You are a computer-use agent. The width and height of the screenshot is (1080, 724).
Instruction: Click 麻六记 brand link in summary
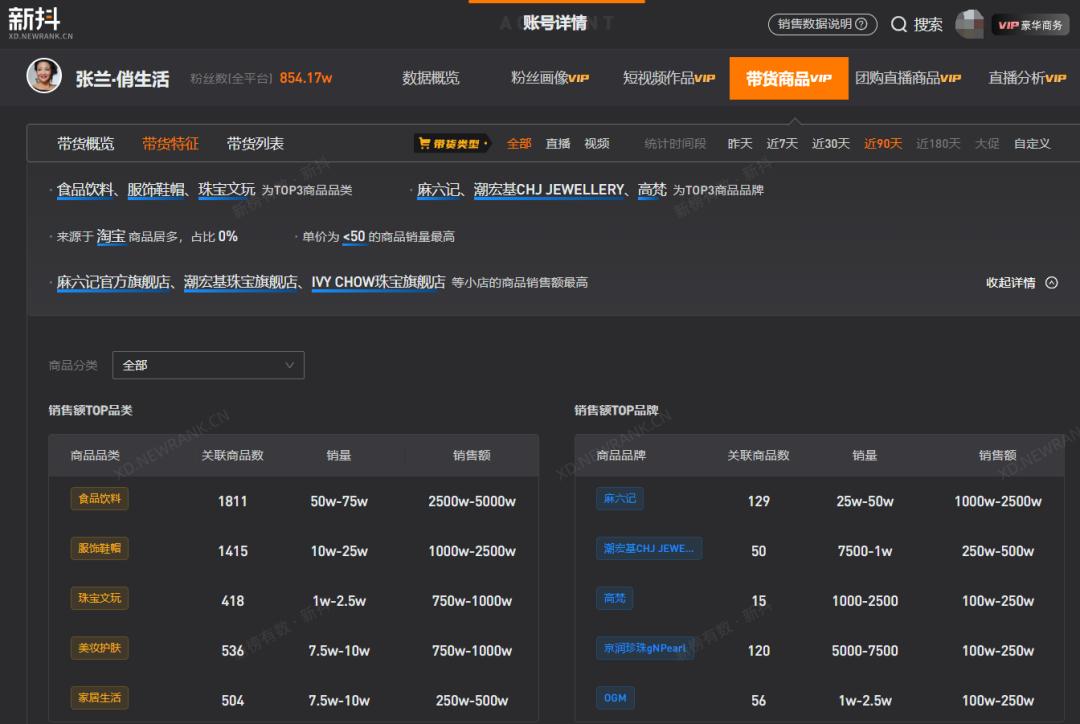pyautogui.click(x=439, y=189)
